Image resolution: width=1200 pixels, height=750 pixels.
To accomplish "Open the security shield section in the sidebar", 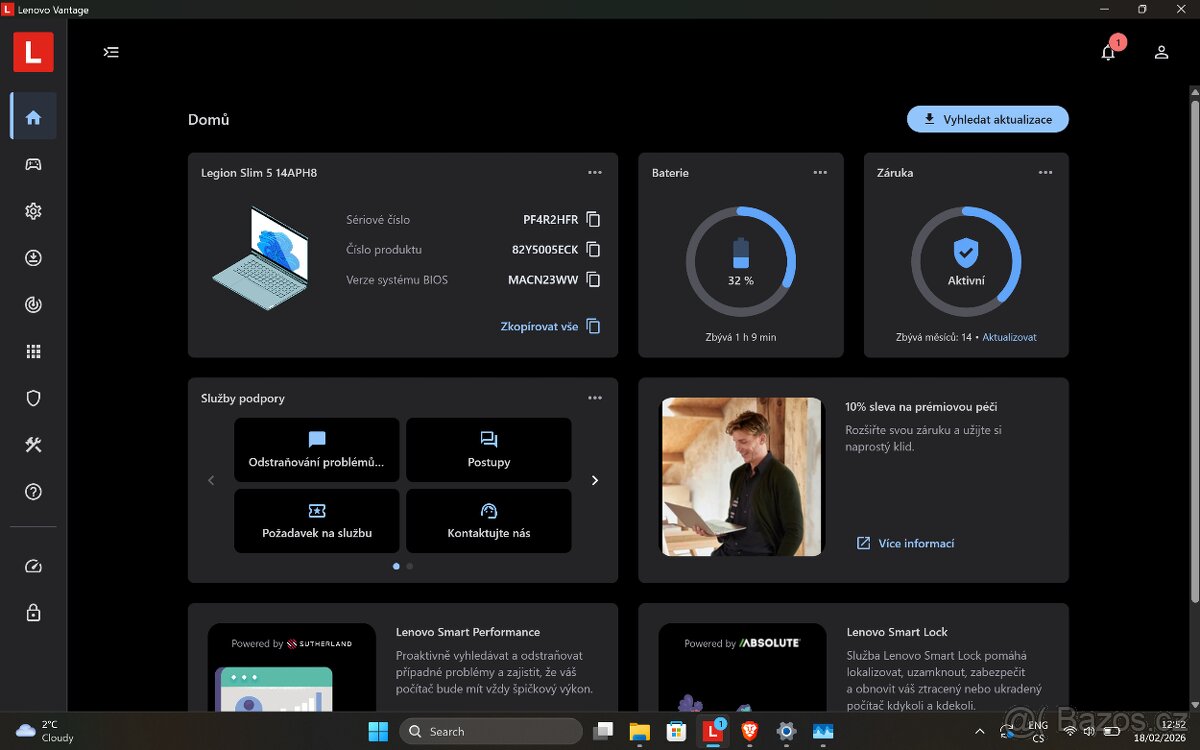I will [33, 397].
